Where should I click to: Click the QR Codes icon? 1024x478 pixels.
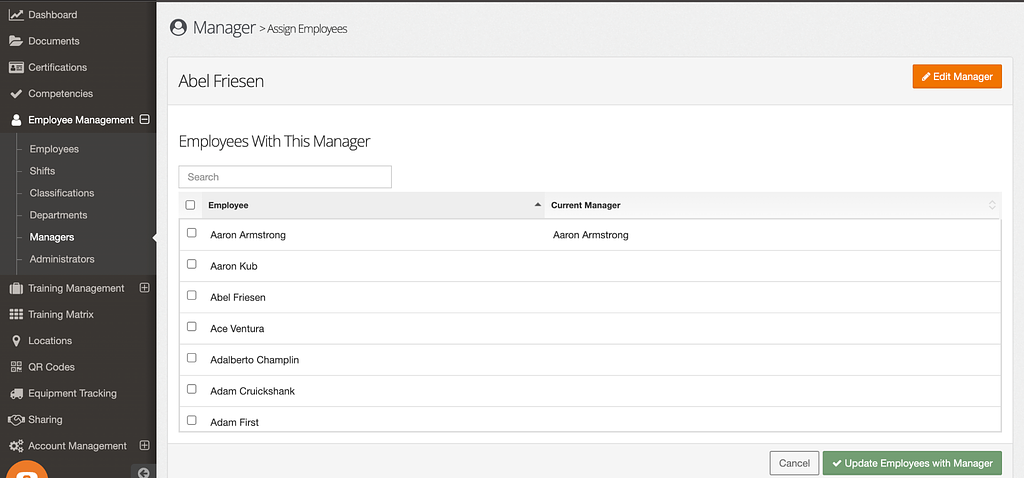[16, 367]
